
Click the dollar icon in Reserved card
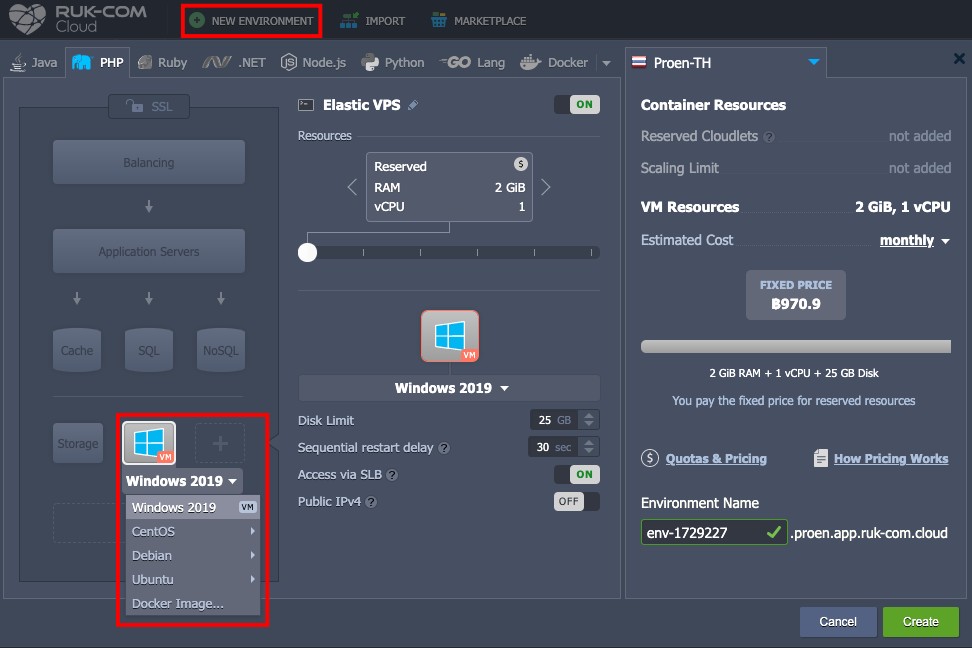coord(521,164)
